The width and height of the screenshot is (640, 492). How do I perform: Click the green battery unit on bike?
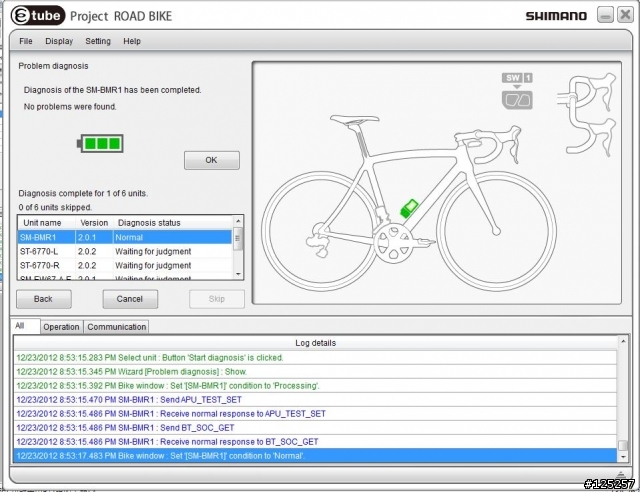tap(409, 208)
